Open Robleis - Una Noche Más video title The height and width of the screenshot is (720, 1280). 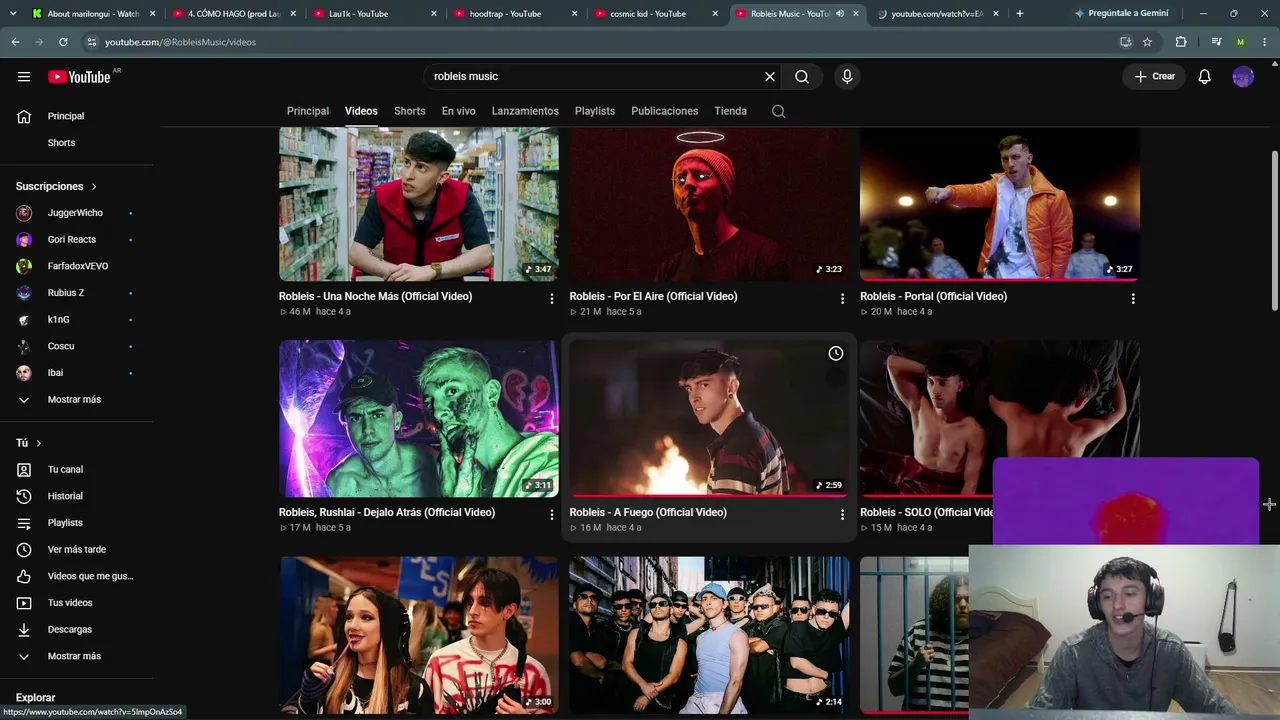pos(375,296)
